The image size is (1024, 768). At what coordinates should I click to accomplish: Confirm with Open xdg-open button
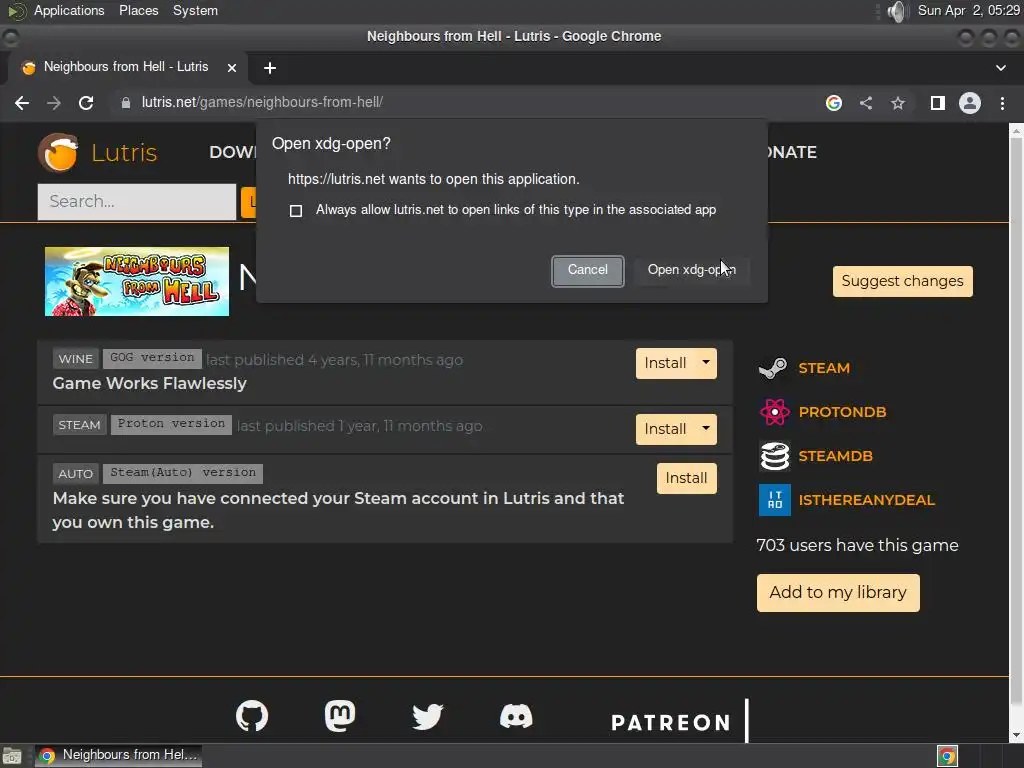coord(692,270)
